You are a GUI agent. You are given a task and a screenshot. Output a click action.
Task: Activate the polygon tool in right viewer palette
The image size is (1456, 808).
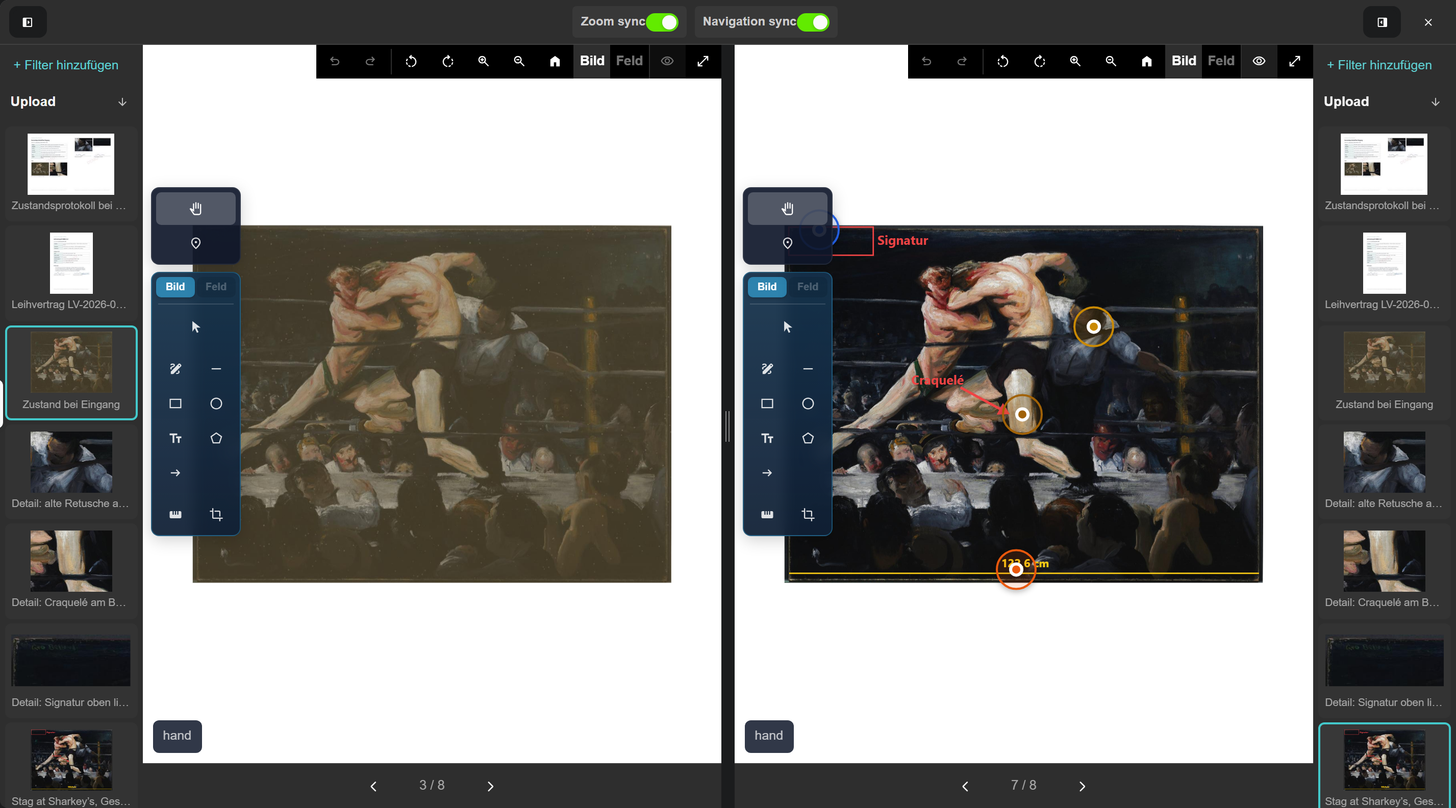(808, 438)
